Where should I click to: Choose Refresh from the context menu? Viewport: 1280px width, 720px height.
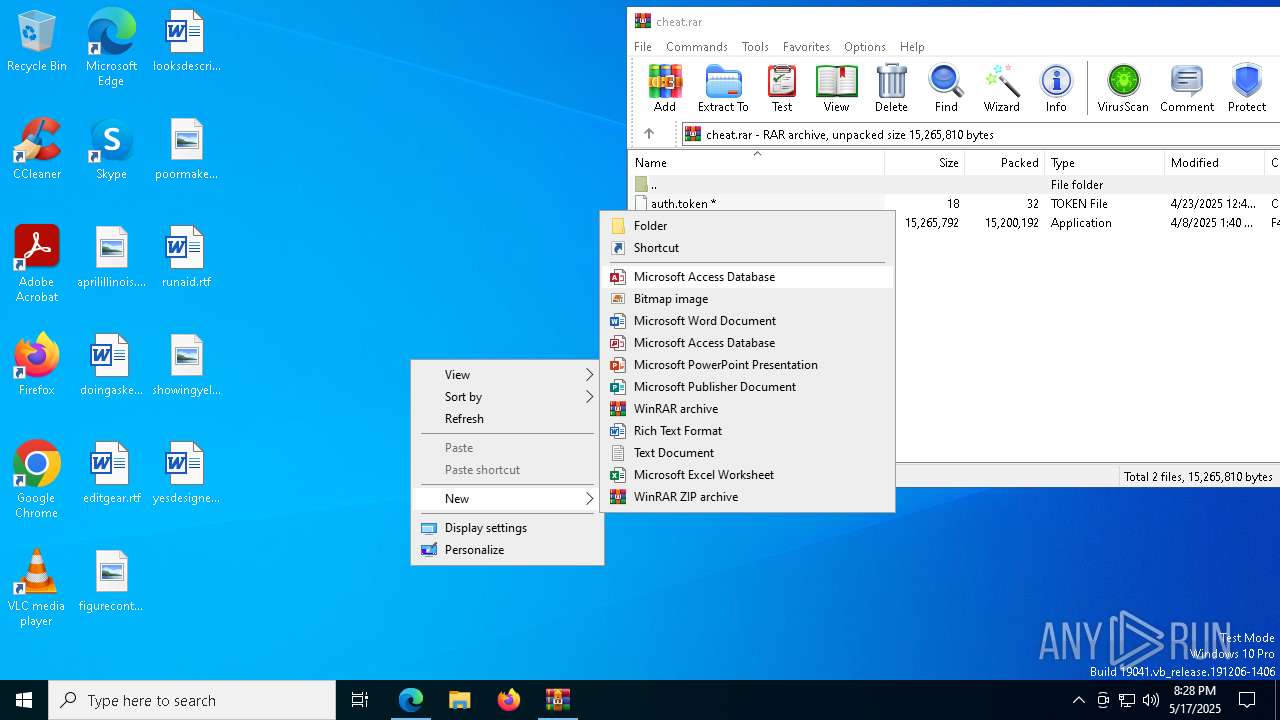(x=507, y=419)
